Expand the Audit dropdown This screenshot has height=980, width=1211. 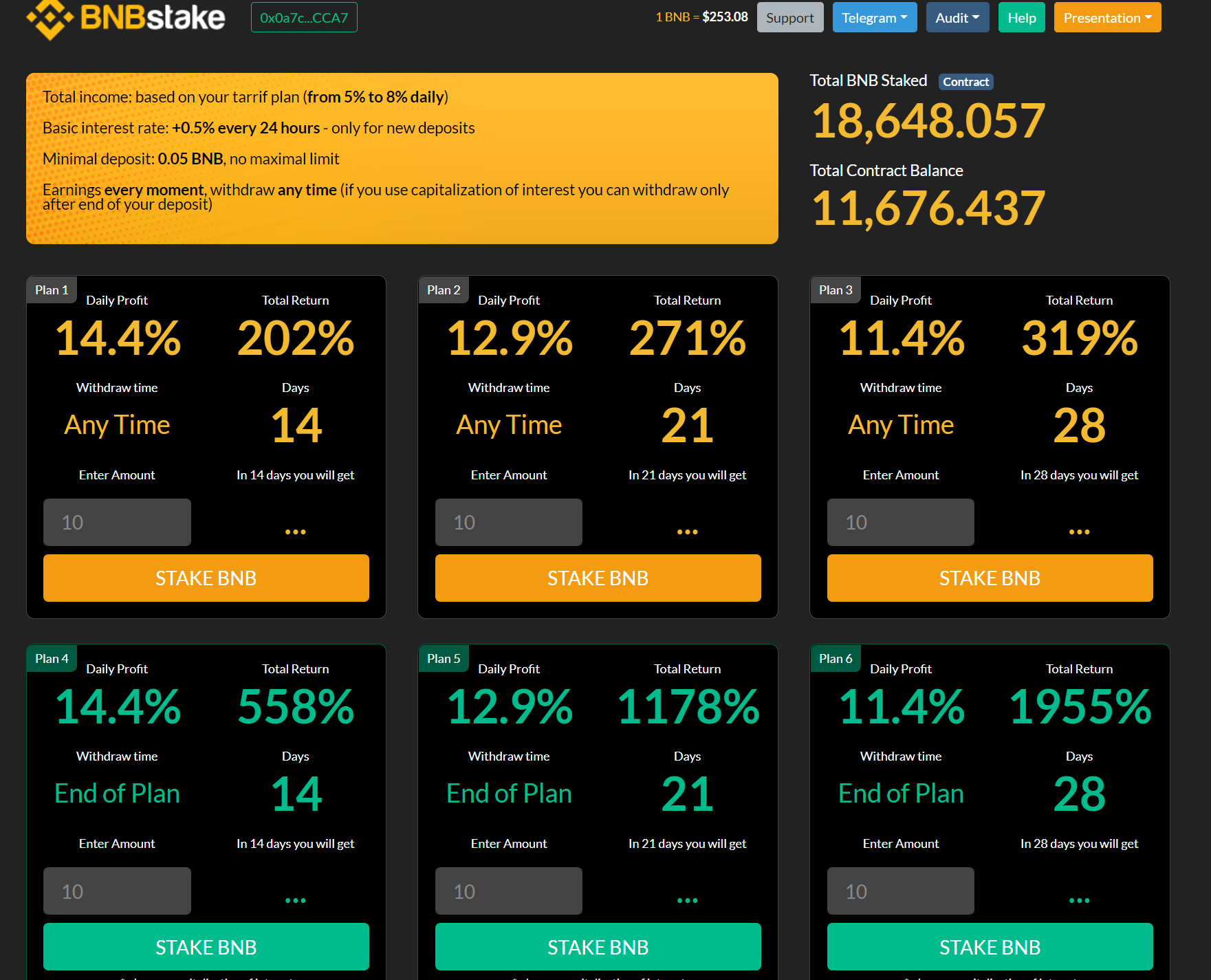point(957,18)
